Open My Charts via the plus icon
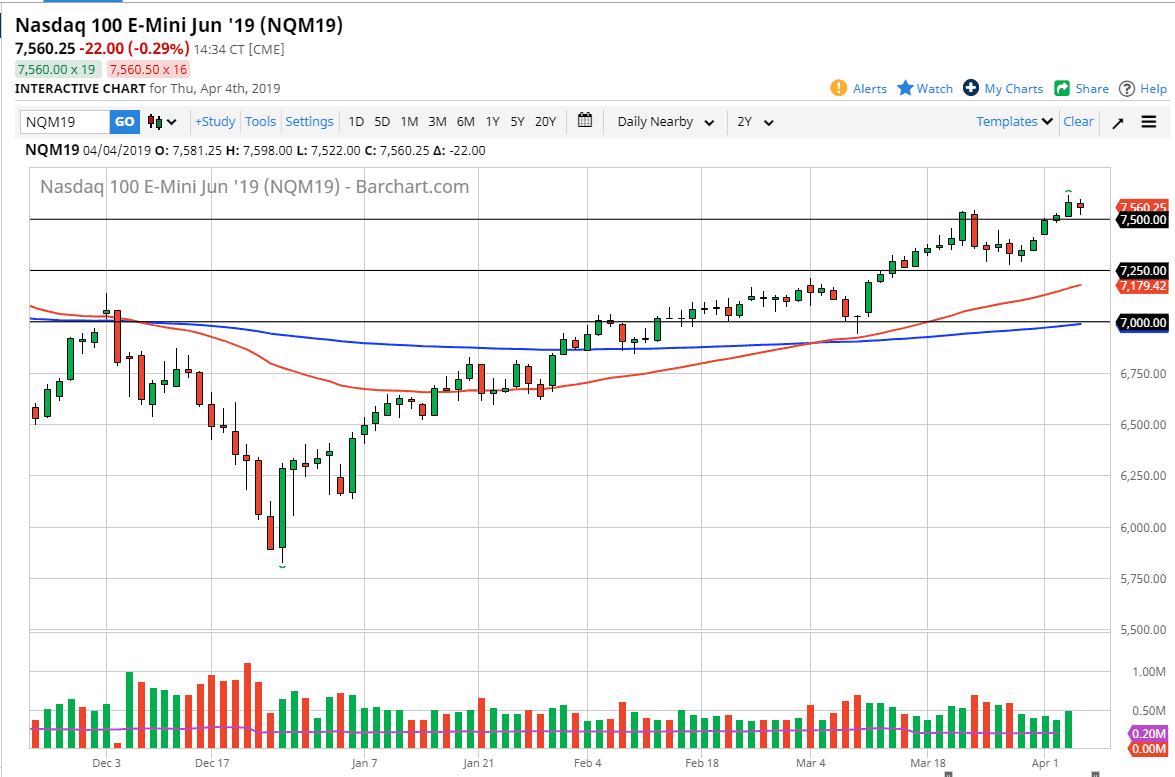Viewport: 1175px width, 777px height. pyautogui.click(x=969, y=88)
